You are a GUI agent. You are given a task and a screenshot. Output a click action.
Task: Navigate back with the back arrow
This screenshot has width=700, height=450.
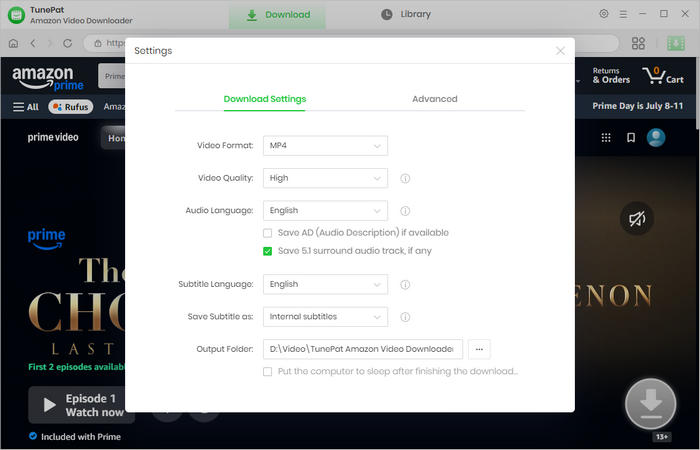[x=33, y=43]
